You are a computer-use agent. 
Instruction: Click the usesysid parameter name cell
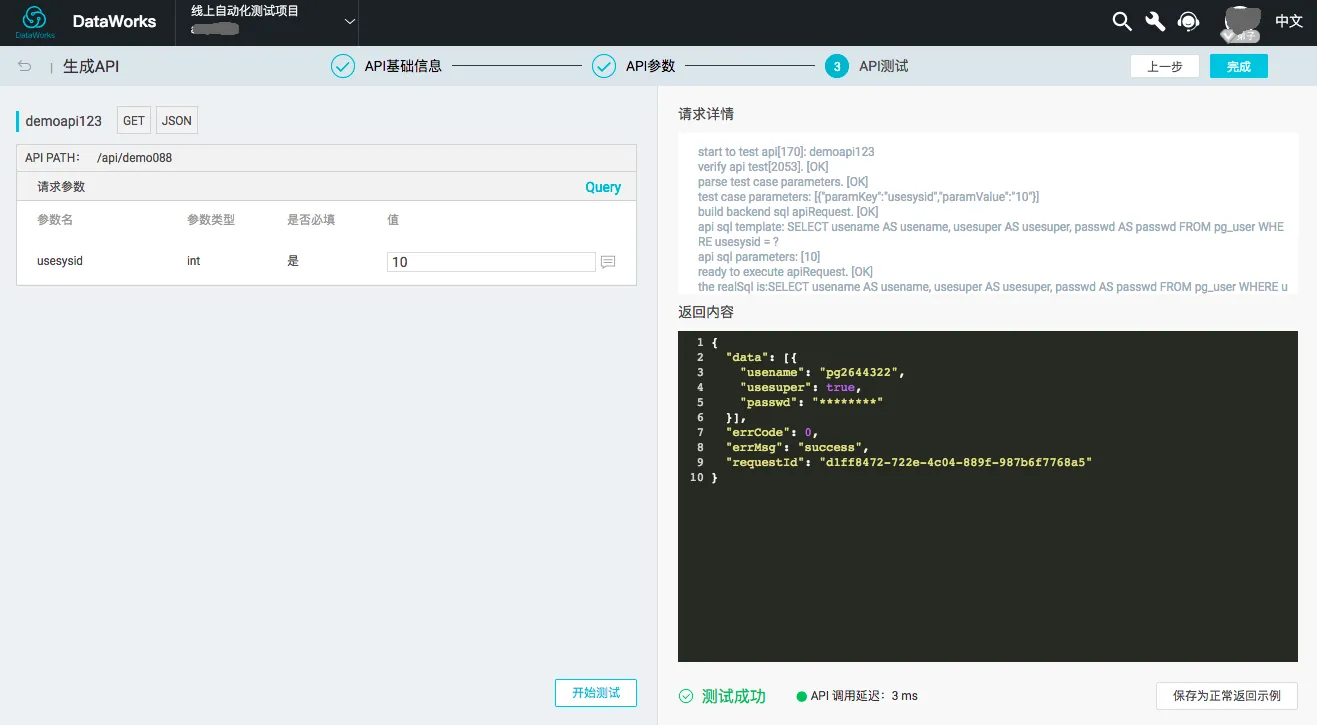click(x=60, y=261)
